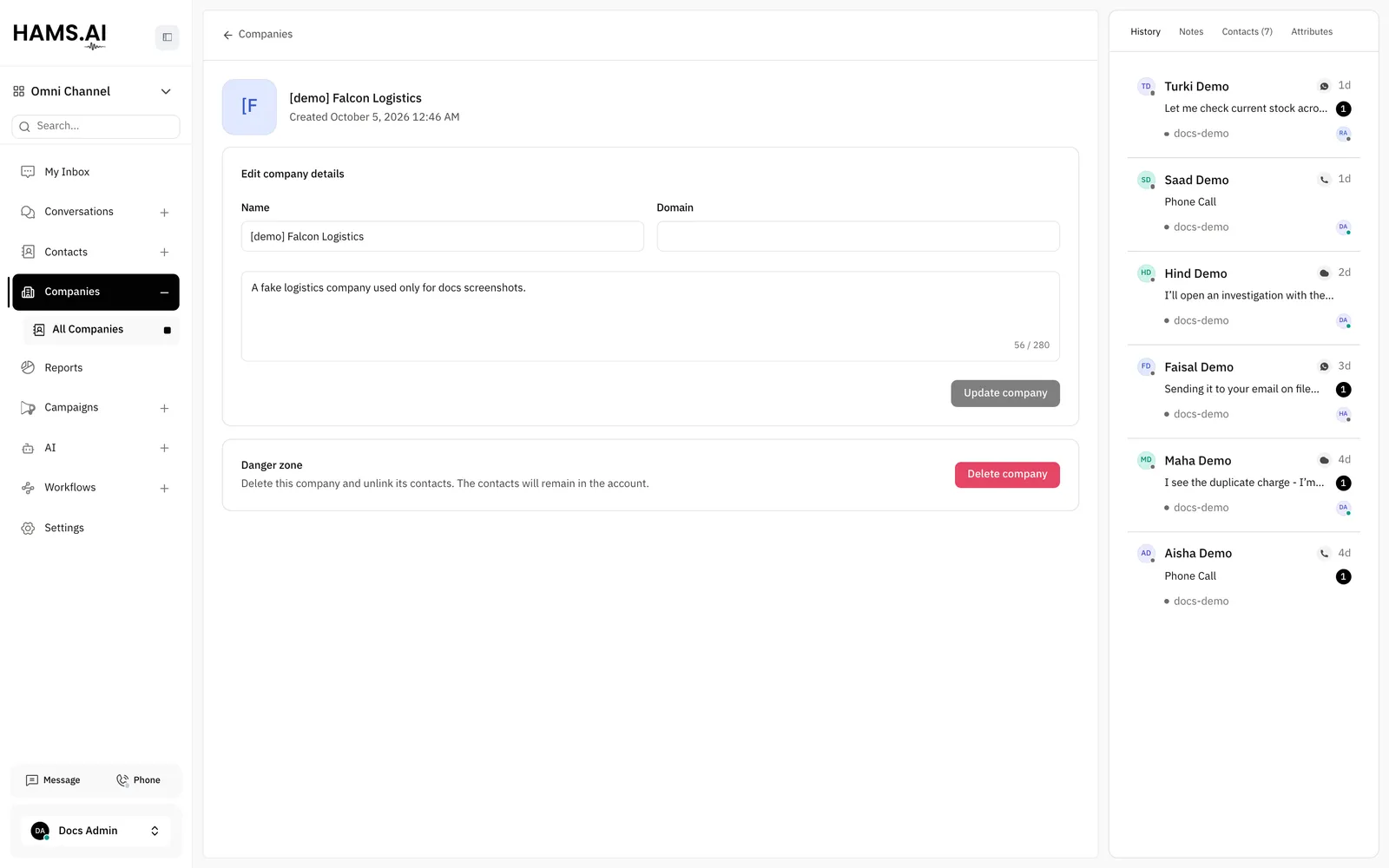Image resolution: width=1389 pixels, height=868 pixels.
Task: Collapse the sidebar panel icon
Action: [167, 37]
